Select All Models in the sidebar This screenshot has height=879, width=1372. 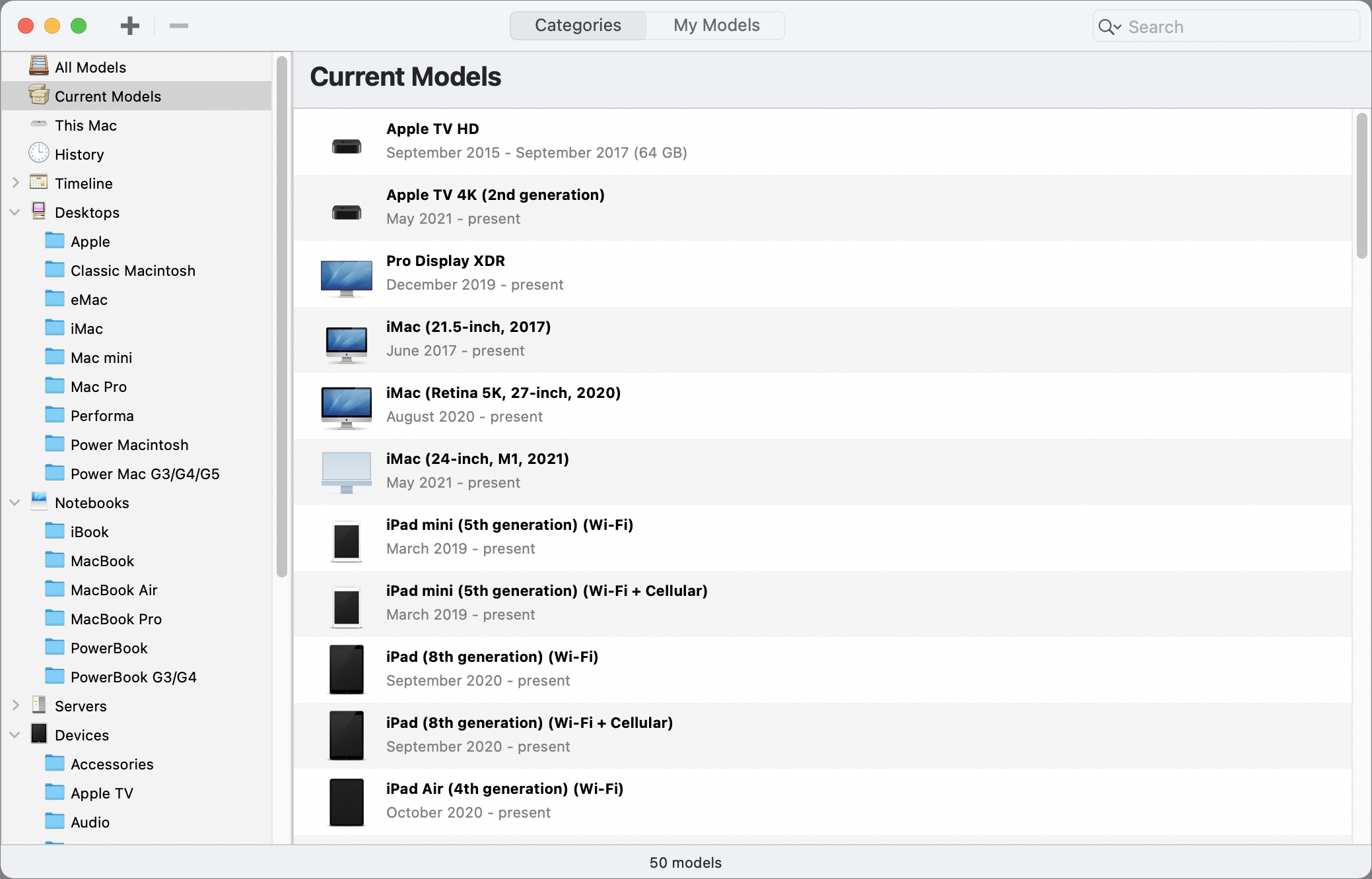click(137, 67)
